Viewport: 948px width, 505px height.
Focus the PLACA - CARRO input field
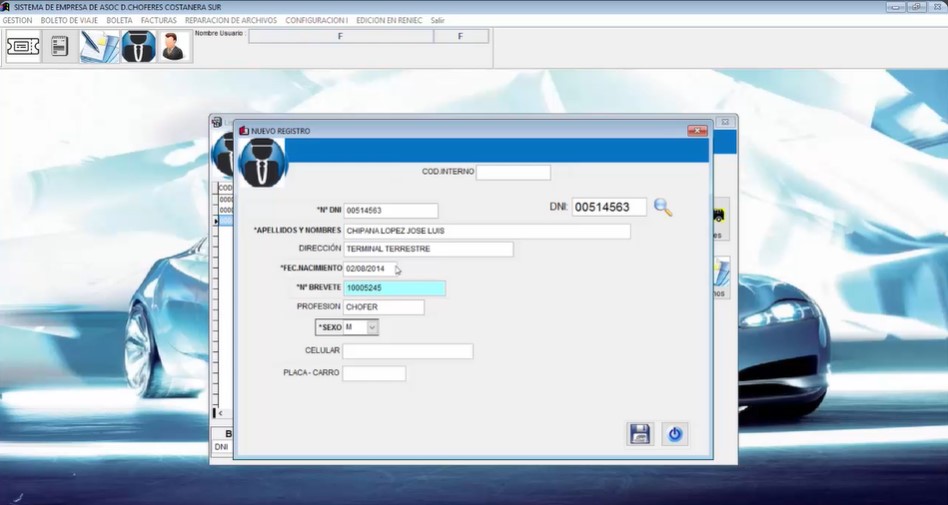pos(374,373)
